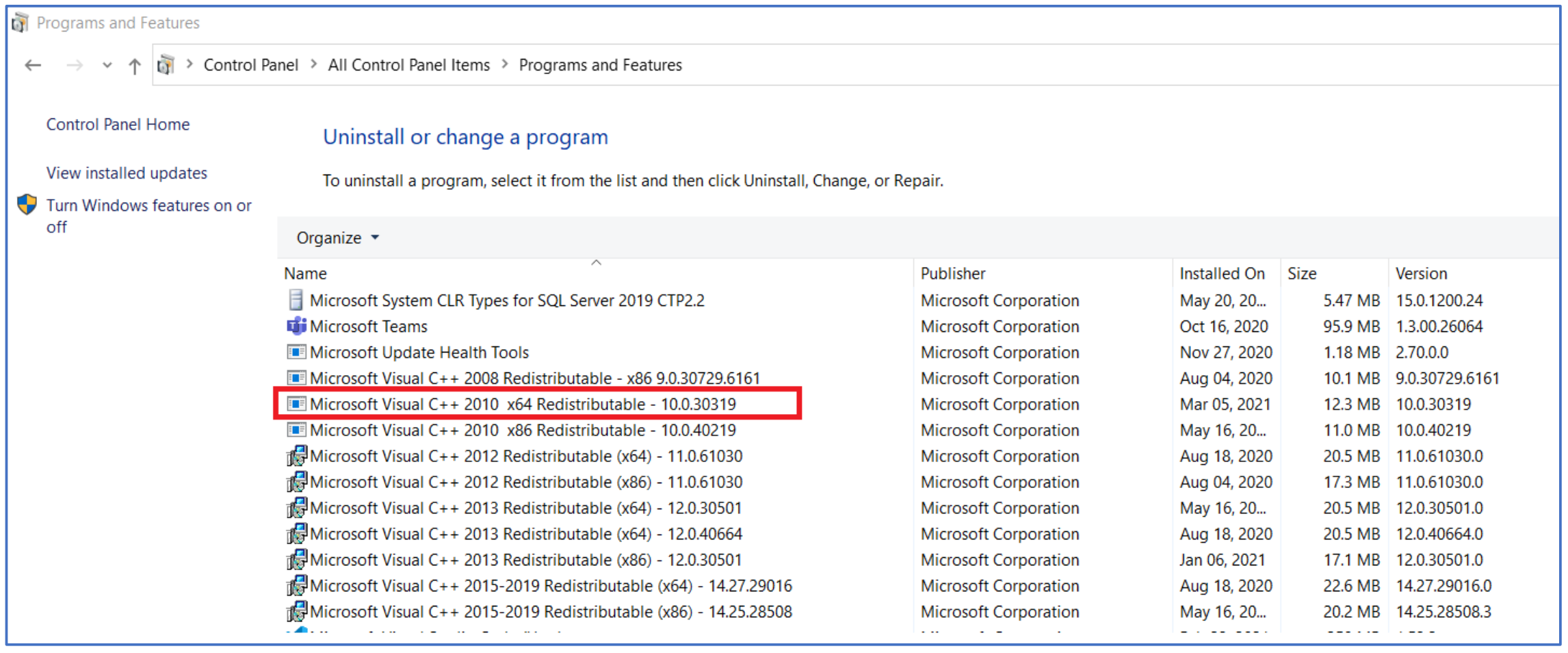Open Control Panel Home link
The width and height of the screenshot is (1568, 653).
118,125
